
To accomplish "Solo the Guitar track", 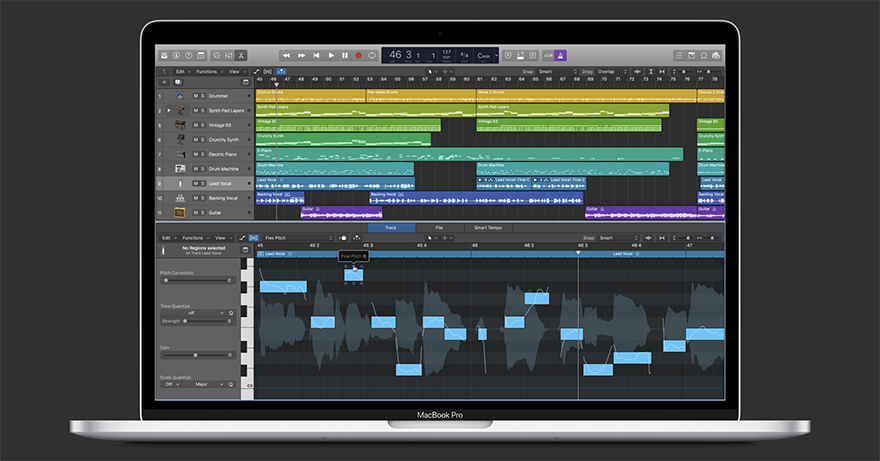I will pos(203,213).
